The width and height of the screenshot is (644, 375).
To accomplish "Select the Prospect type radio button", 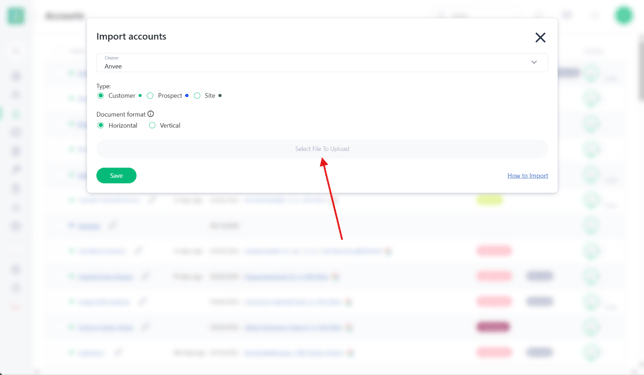I will point(150,96).
